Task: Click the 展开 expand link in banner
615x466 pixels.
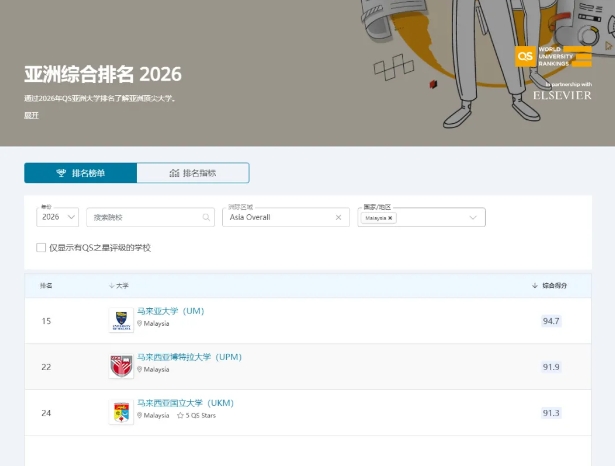Action: pyautogui.click(x=31, y=115)
